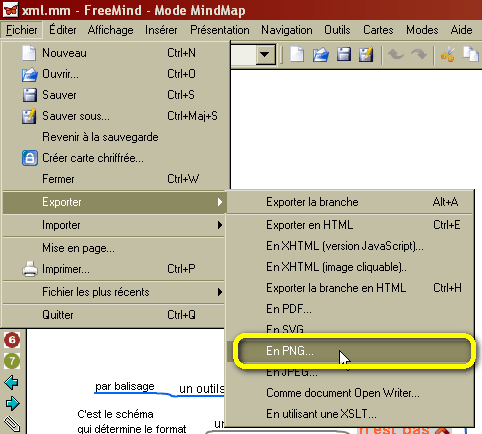Select En XHTML (image cliquable)..
The image size is (482, 434).
pos(350,267)
